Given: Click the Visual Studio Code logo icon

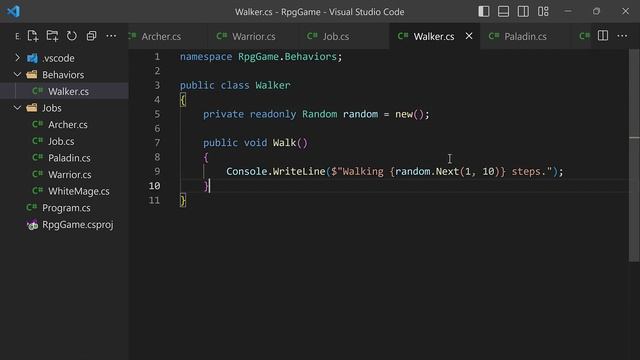Looking at the screenshot, I should [13, 11].
